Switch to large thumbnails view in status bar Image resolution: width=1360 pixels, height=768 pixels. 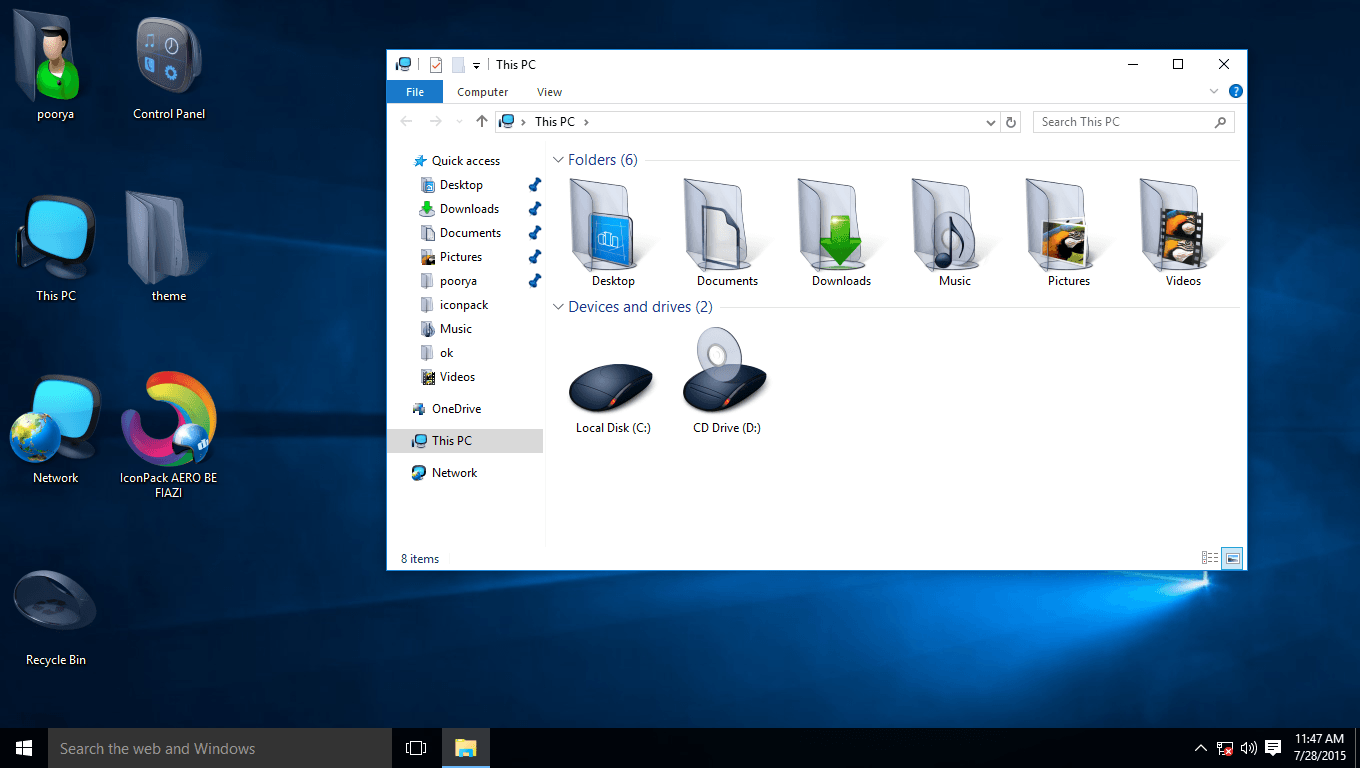pyautogui.click(x=1233, y=558)
